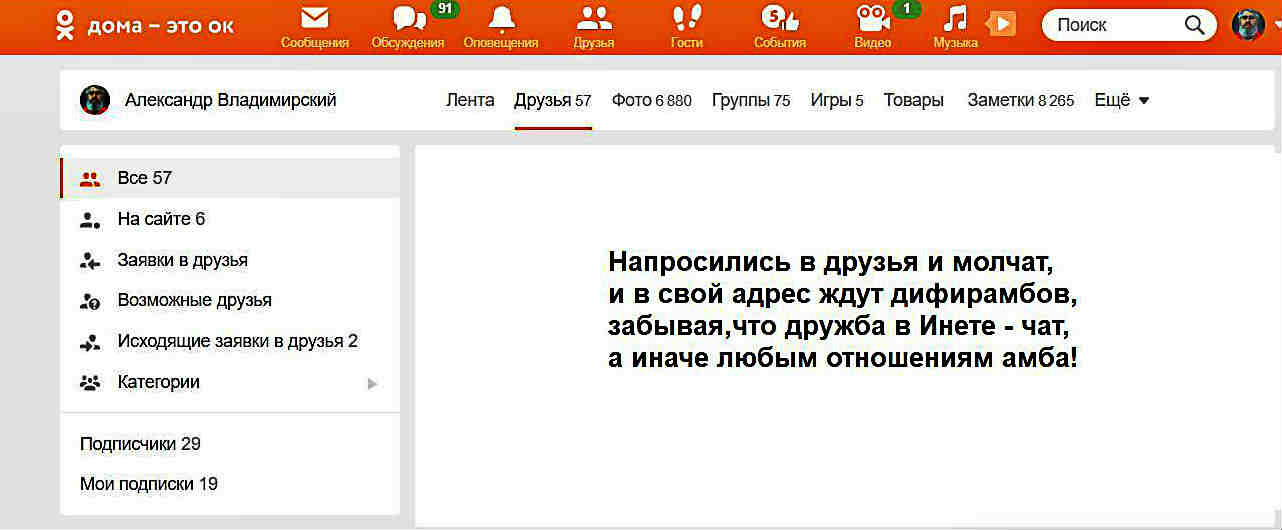The image size is (1282, 530).
Task: Open the События thumbs-up icon
Action: (x=780, y=18)
